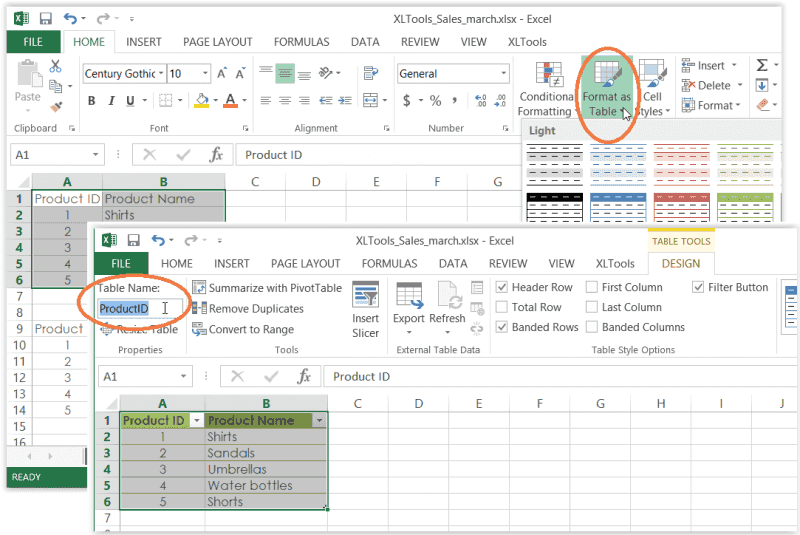800x535 pixels.
Task: Open the General number format dropdown
Action: tap(504, 73)
